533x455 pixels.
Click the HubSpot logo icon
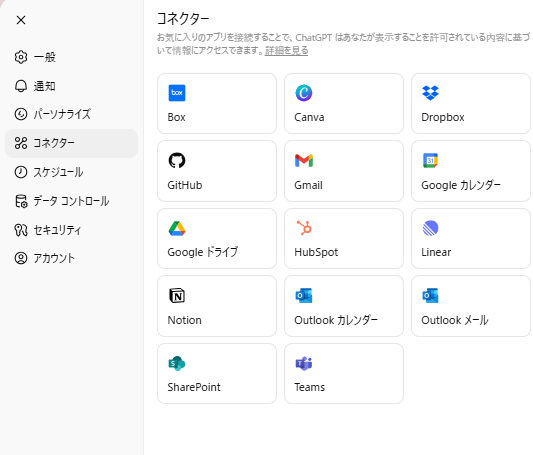tap(304, 228)
